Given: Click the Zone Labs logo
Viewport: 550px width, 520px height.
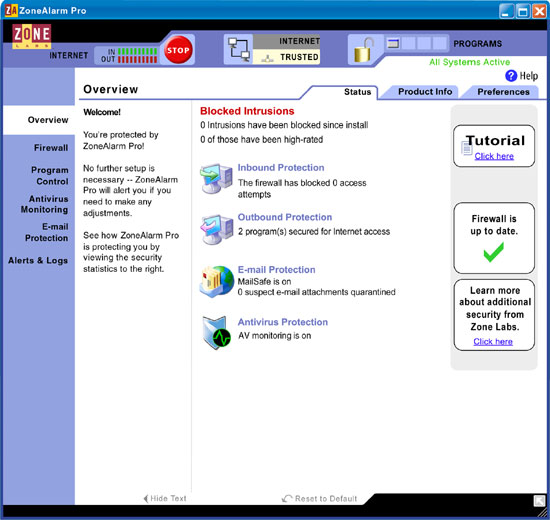Looking at the screenshot, I should 32,36.
